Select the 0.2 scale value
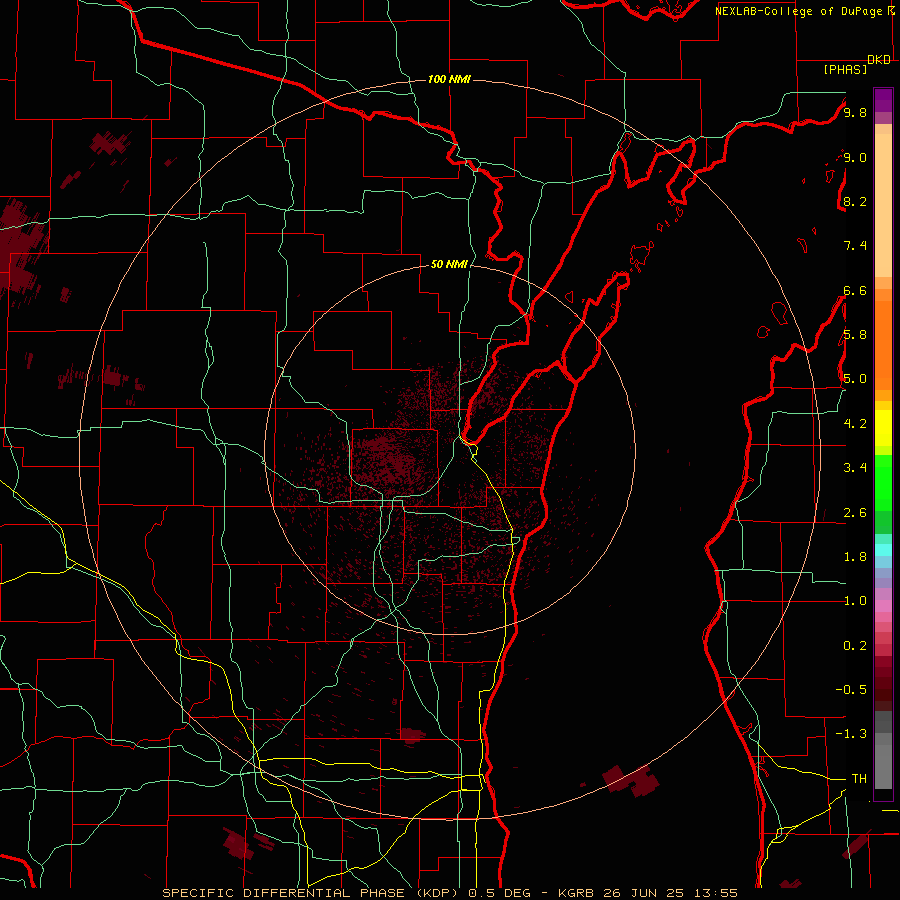 855,646
